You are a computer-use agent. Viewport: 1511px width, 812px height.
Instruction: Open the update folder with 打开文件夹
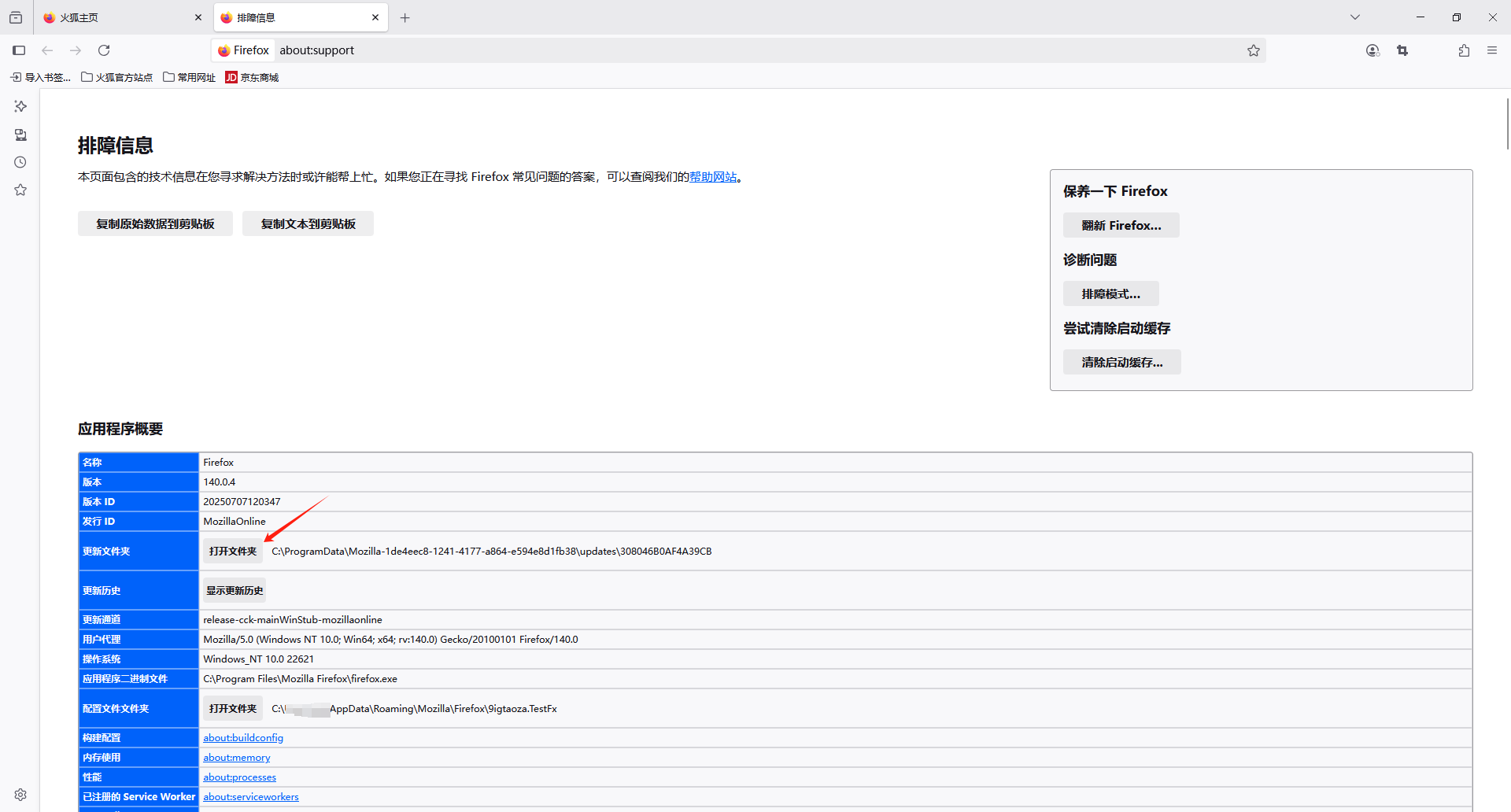(233, 551)
